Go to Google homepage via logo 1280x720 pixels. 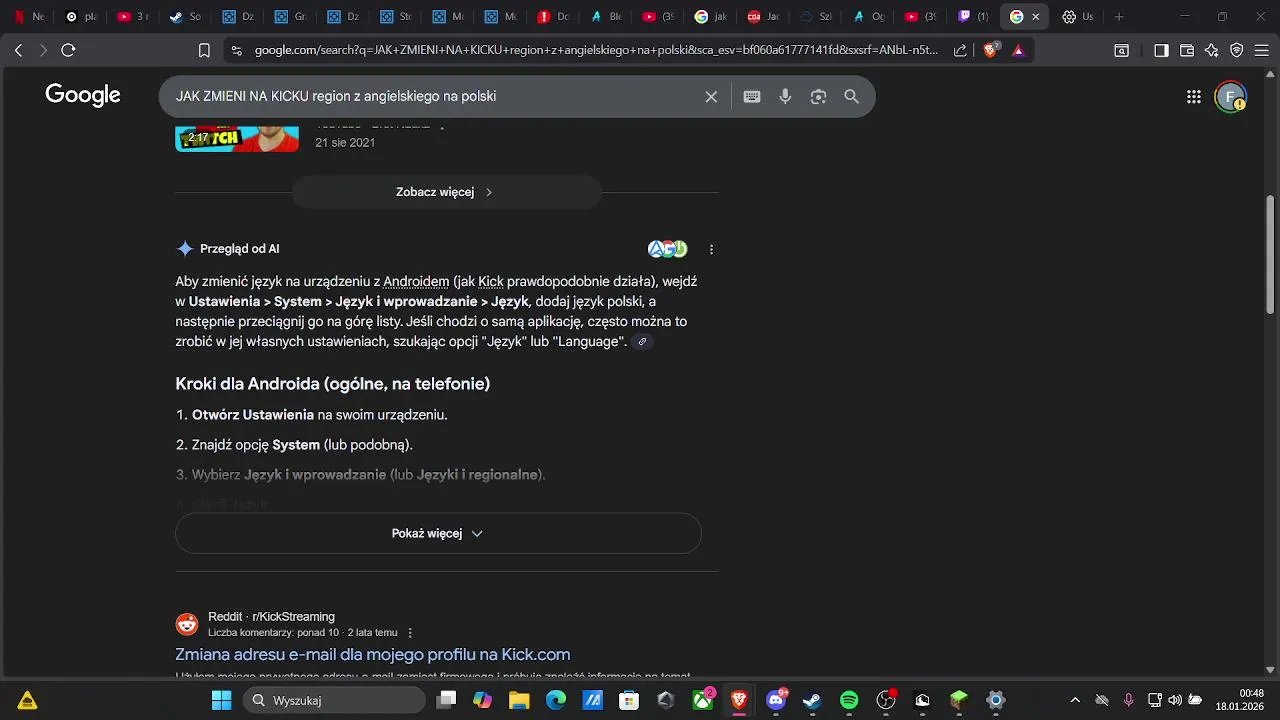point(83,96)
